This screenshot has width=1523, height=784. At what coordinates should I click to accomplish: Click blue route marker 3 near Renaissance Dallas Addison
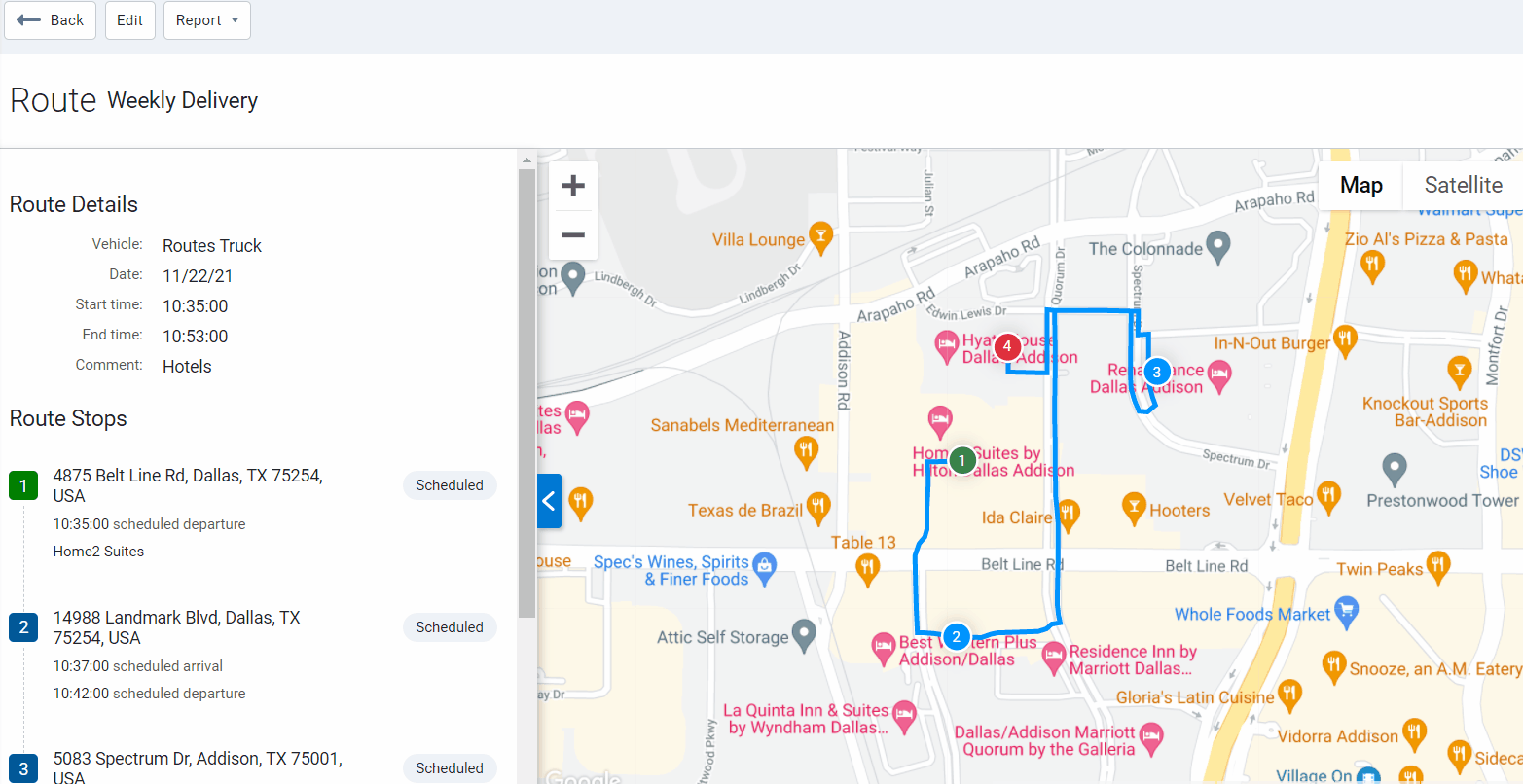pos(1155,371)
